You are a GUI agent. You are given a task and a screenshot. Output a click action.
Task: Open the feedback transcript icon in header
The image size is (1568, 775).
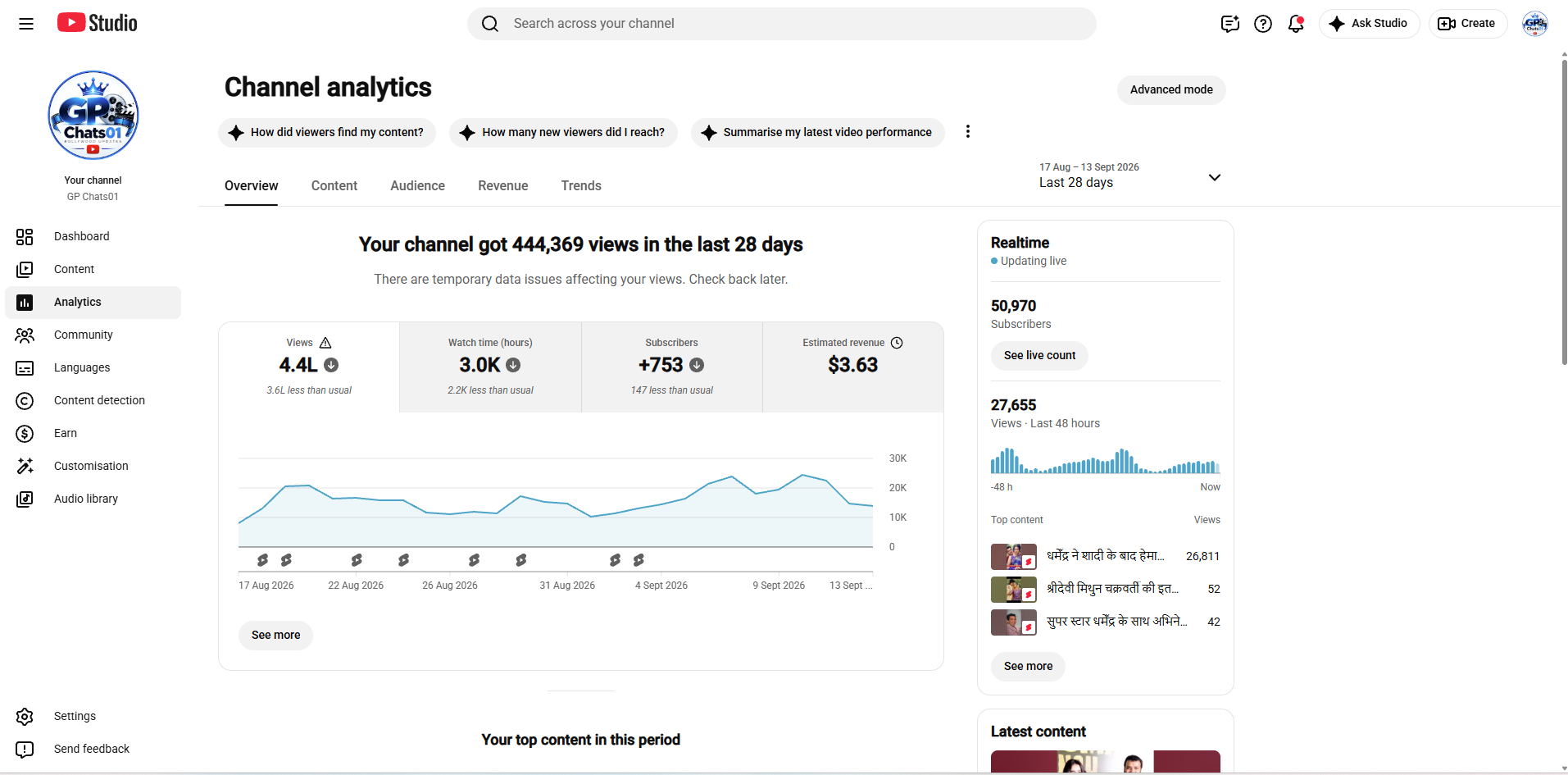pyautogui.click(x=1229, y=24)
